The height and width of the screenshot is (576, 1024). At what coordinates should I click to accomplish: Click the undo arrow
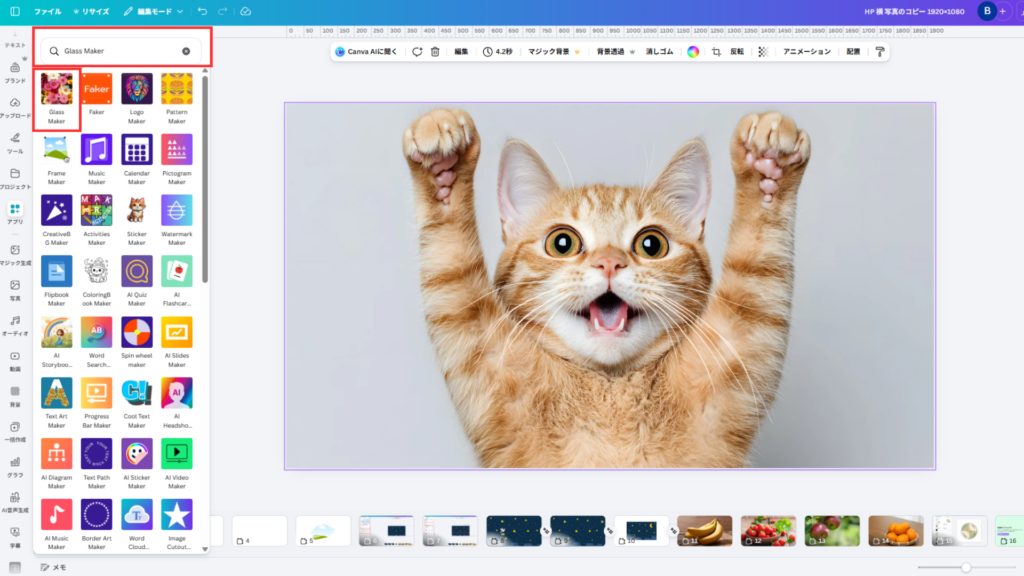click(203, 11)
